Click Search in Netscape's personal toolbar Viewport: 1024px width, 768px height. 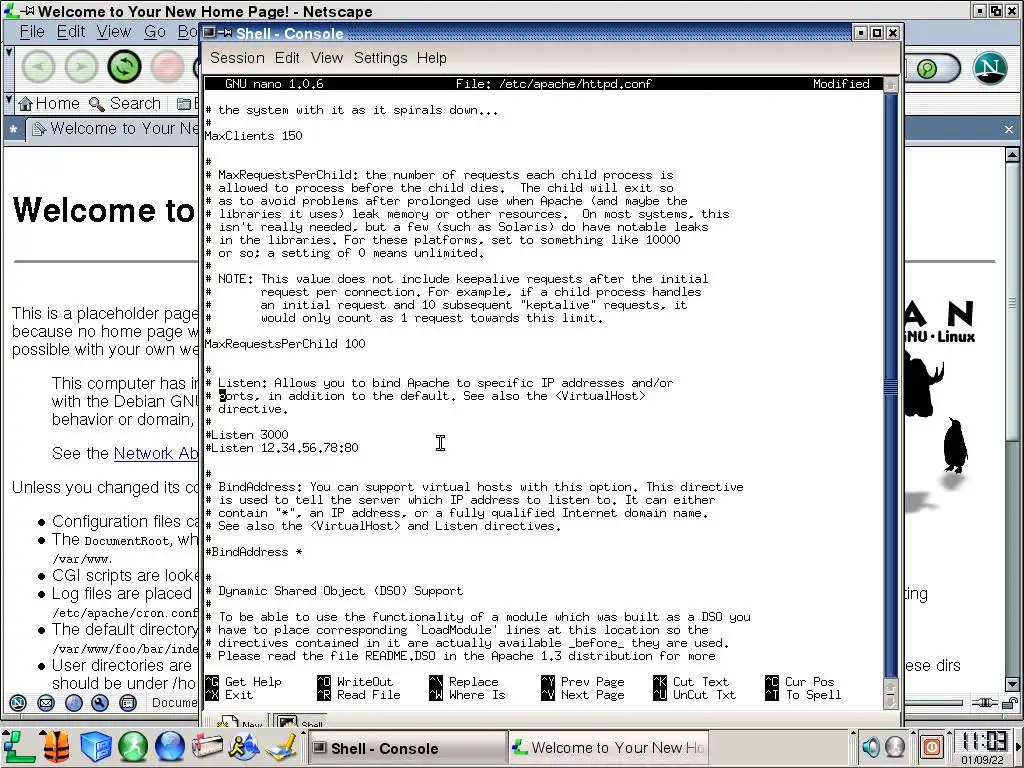(x=125, y=103)
